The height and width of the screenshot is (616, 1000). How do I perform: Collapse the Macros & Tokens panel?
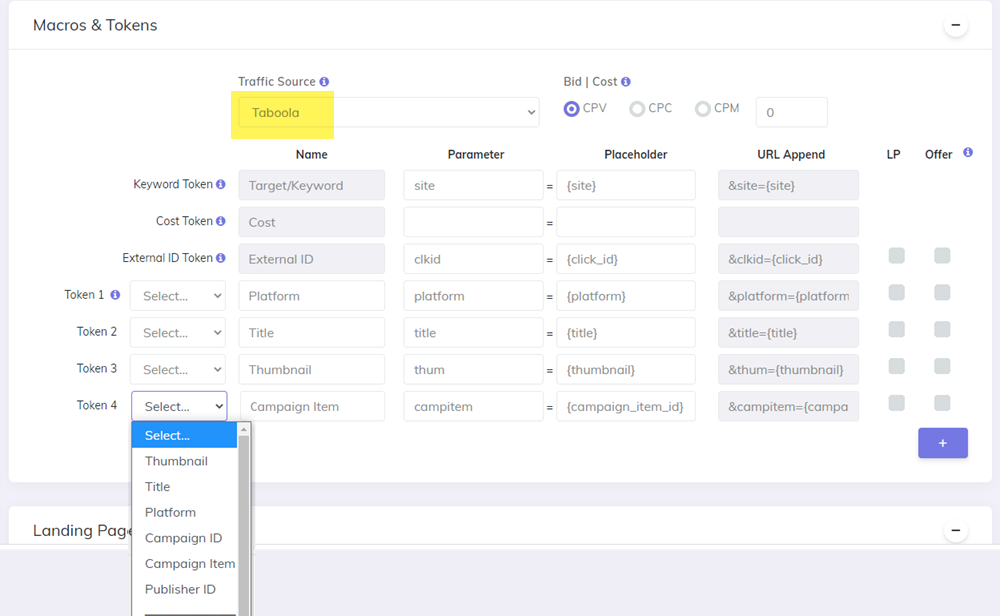click(x=955, y=25)
